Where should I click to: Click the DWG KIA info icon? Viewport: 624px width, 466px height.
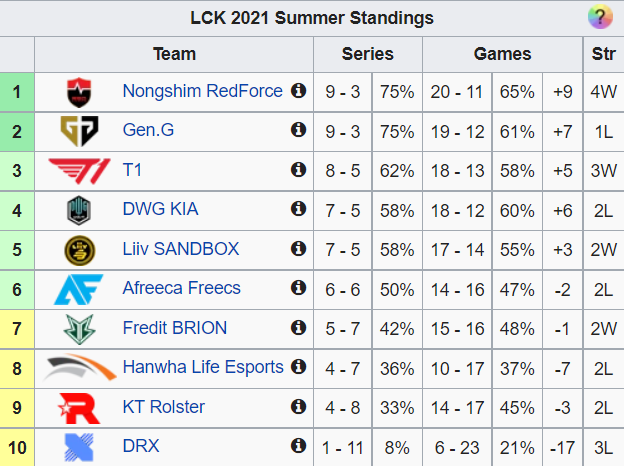(298, 209)
